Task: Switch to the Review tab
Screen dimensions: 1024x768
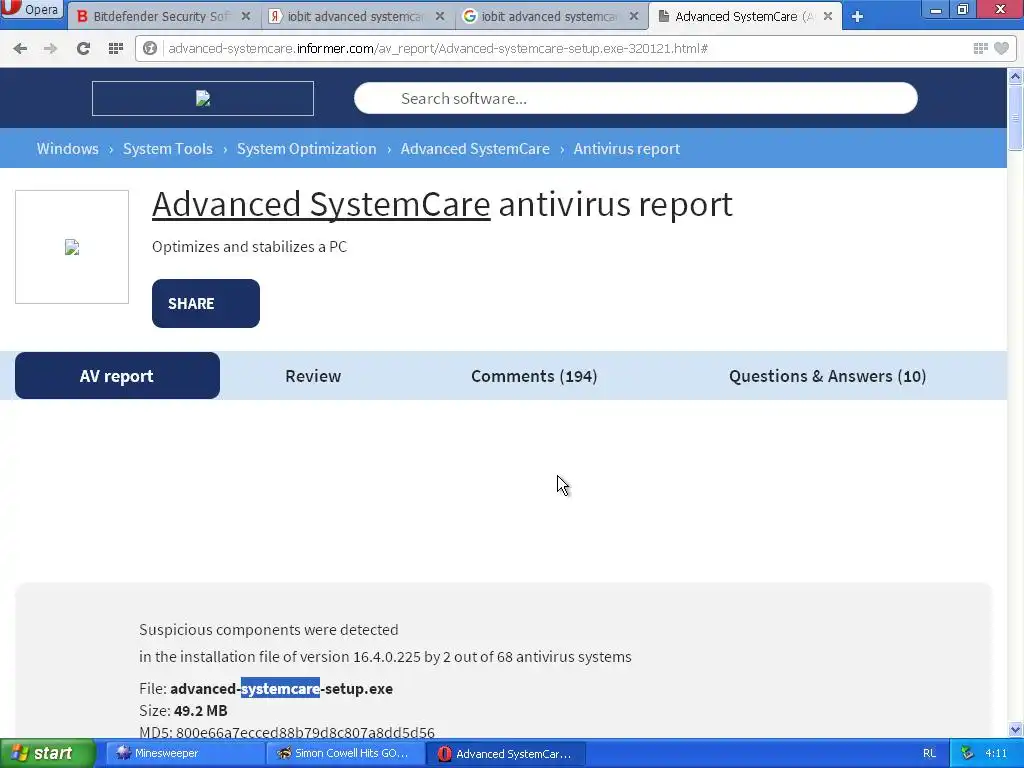Action: 313,376
